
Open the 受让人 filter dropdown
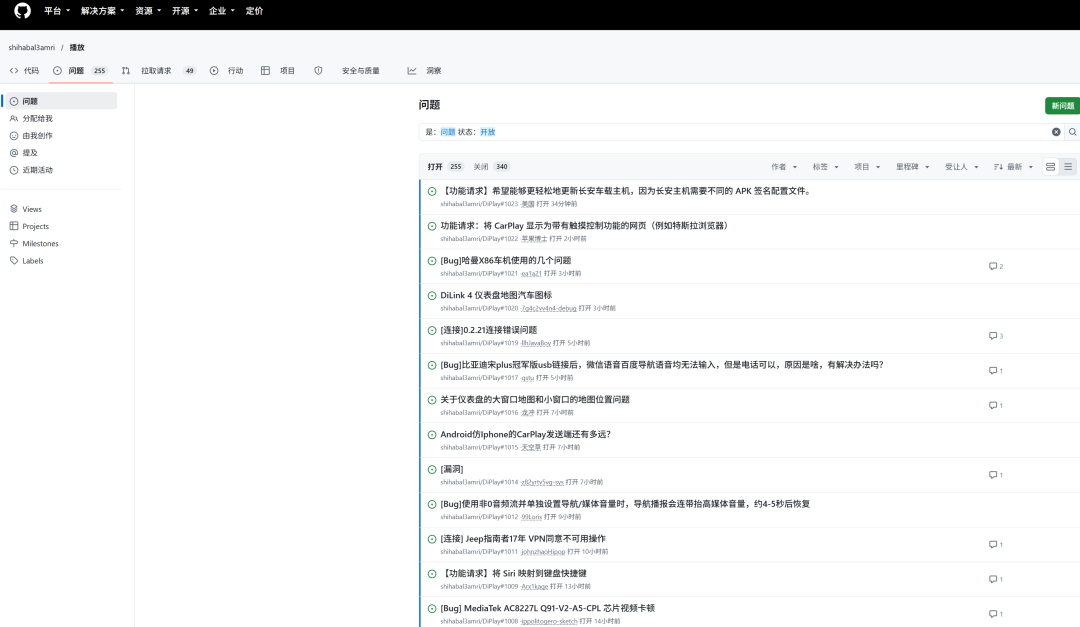962,167
